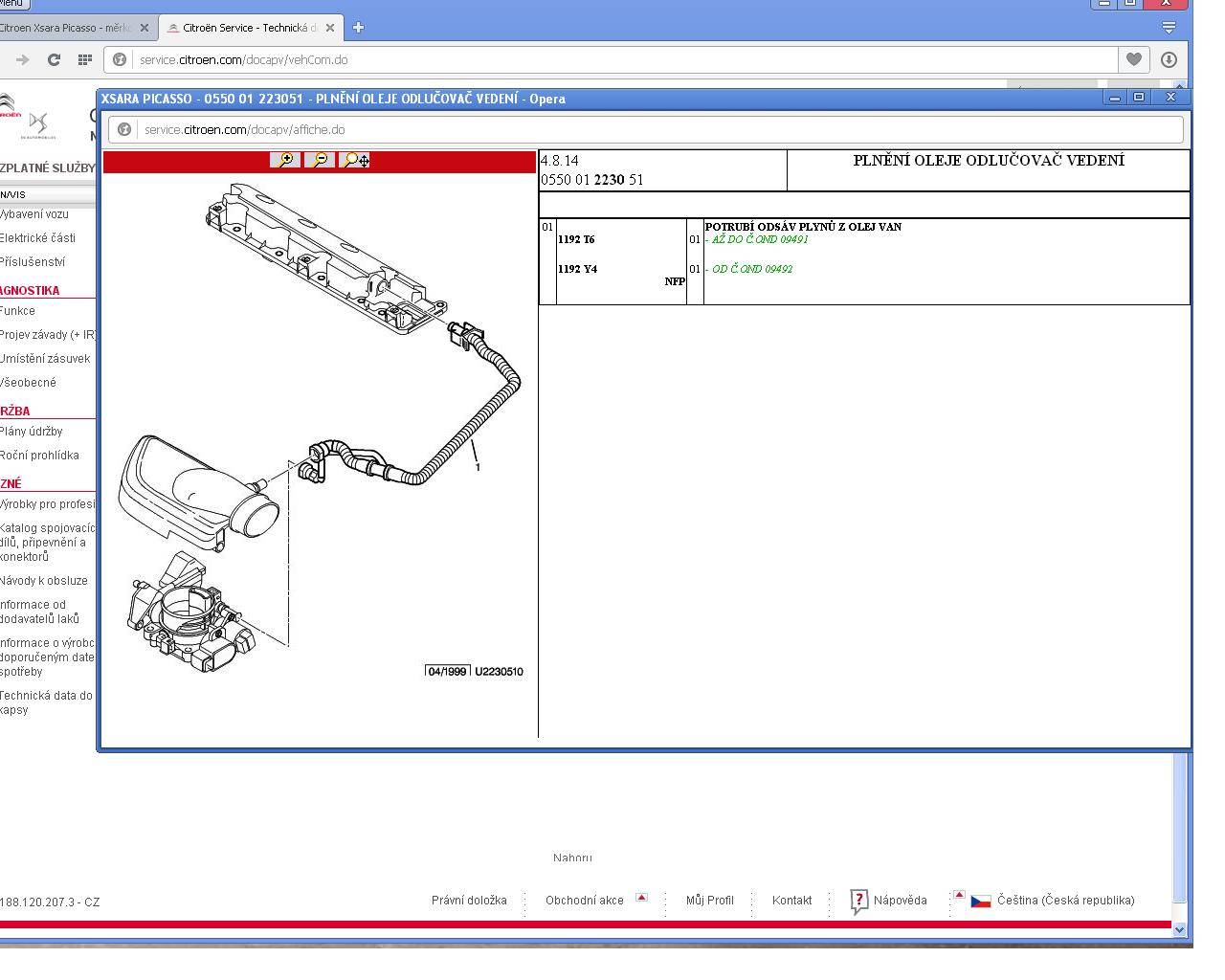Minimize the XSARA PICASSO popup window
1225x980 pixels.
(1115, 97)
